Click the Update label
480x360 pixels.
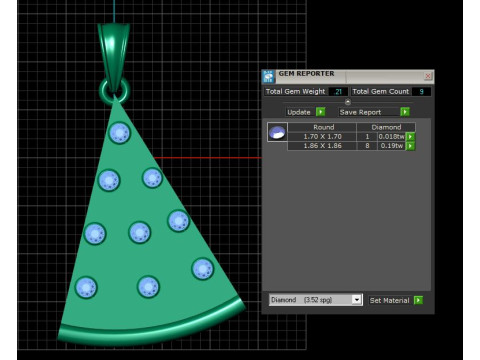(x=299, y=112)
